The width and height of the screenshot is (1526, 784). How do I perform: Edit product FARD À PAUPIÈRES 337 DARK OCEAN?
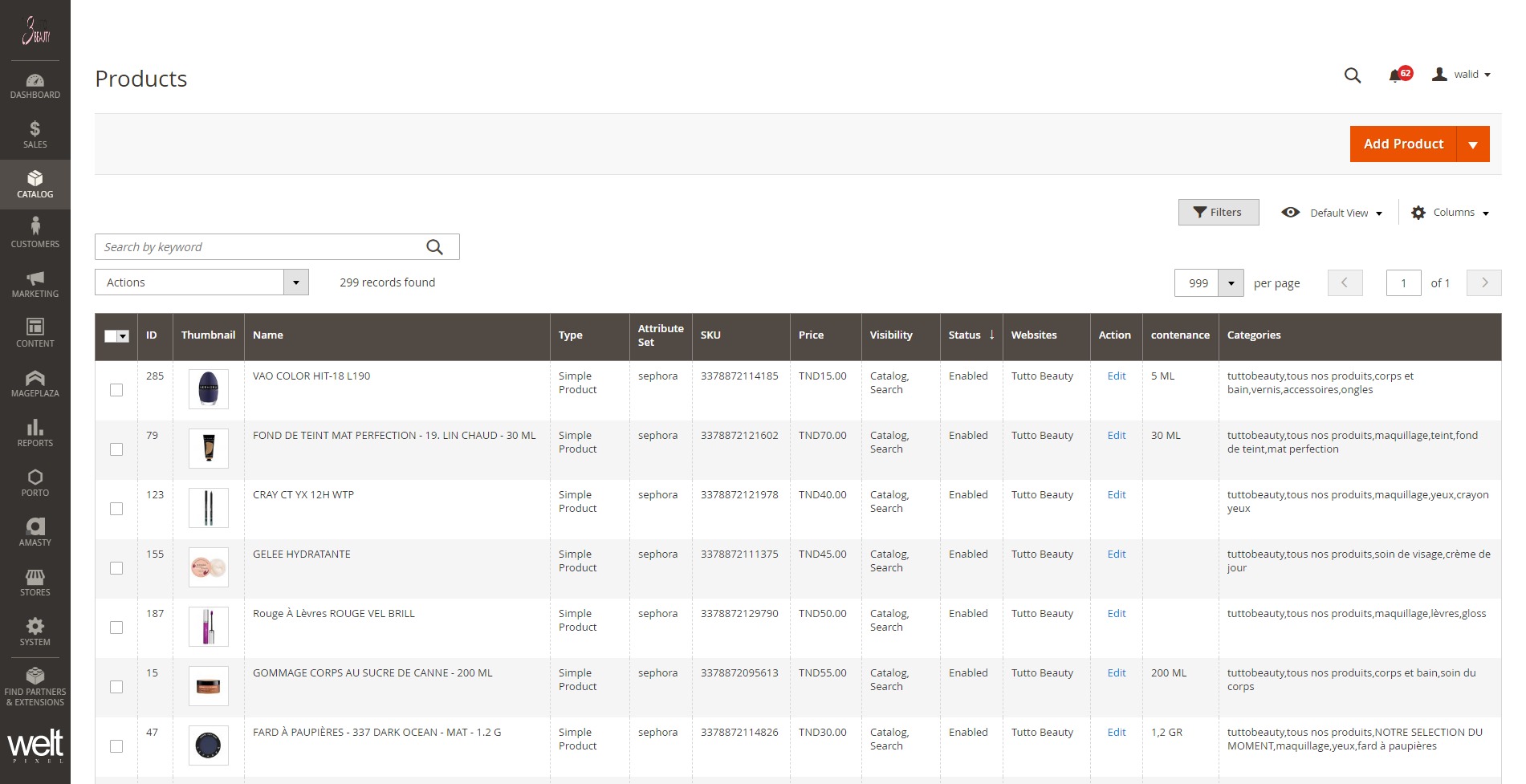pos(1117,733)
